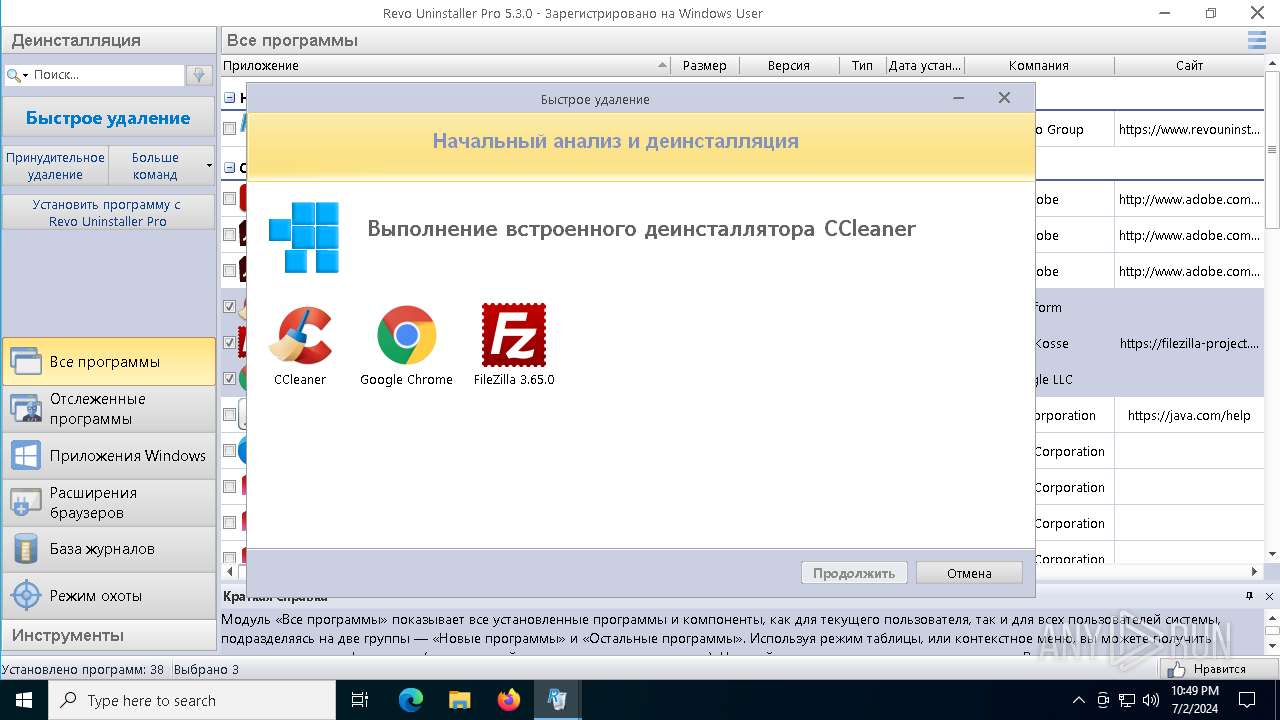Sort by the Приложение column header
Viewport: 1280px width, 720px height.
[445, 65]
